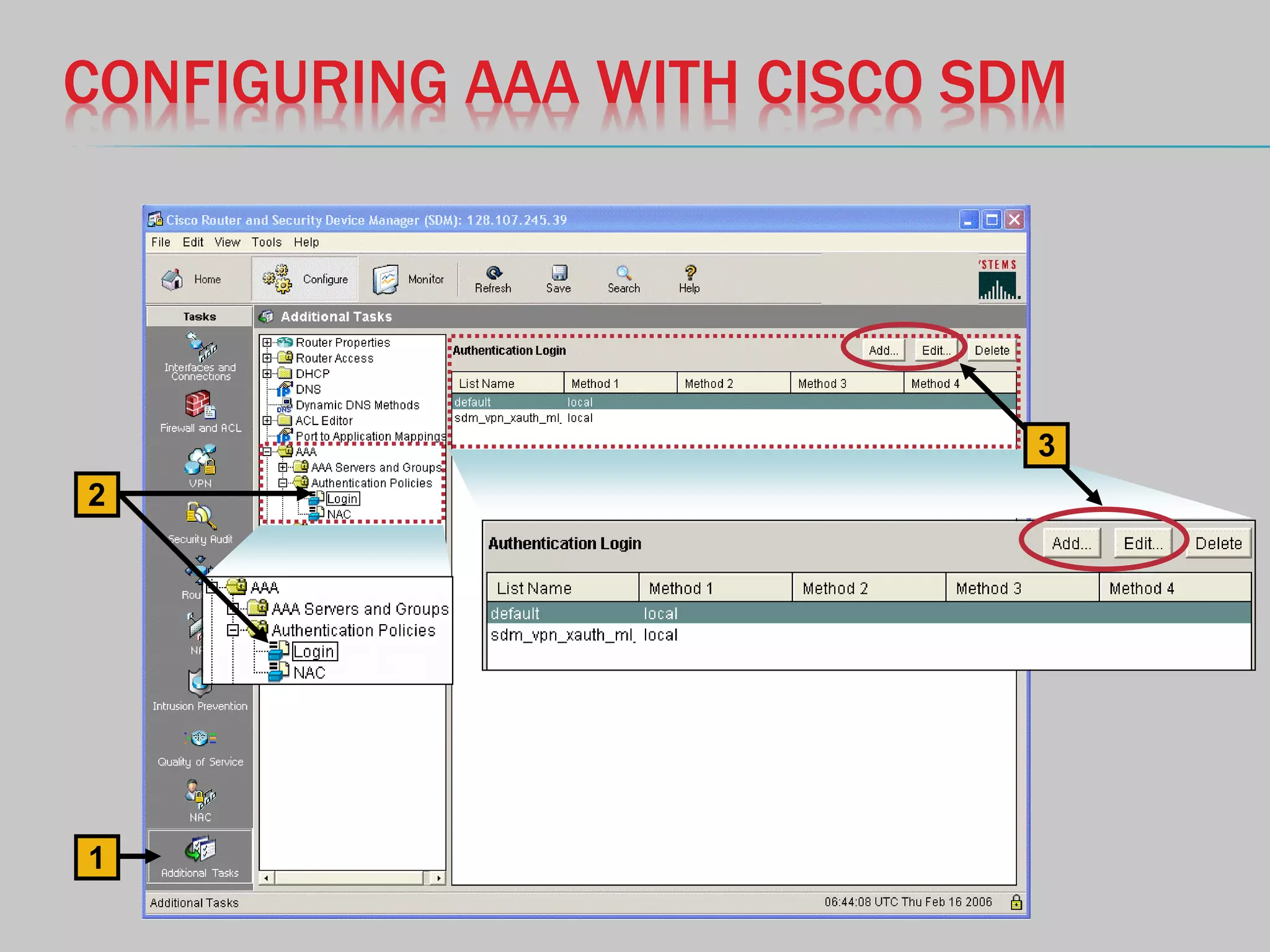The height and width of the screenshot is (952, 1270).
Task: Expand the DHCP tree node
Action: [x=267, y=373]
